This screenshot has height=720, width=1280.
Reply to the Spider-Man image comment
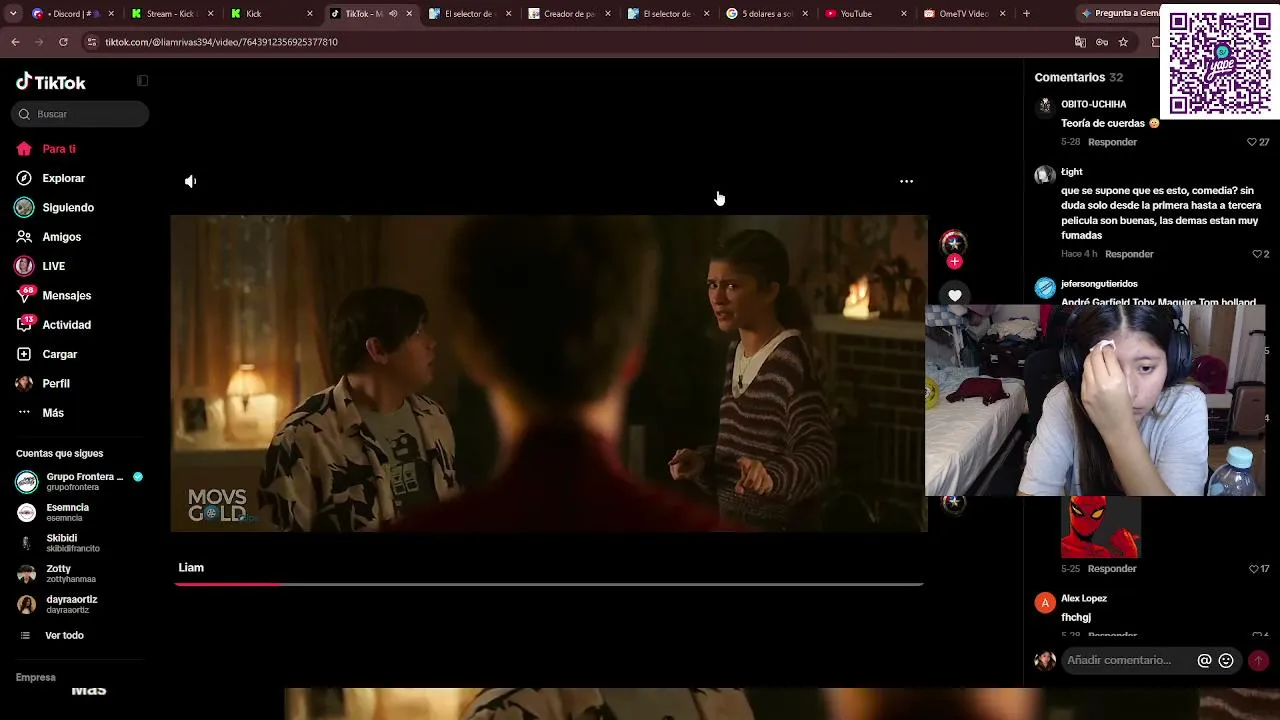coord(1112,569)
